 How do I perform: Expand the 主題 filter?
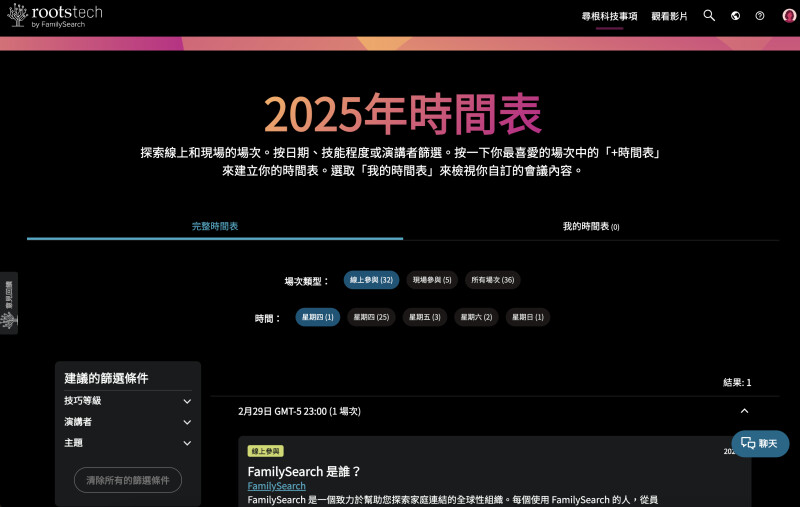click(x=128, y=443)
